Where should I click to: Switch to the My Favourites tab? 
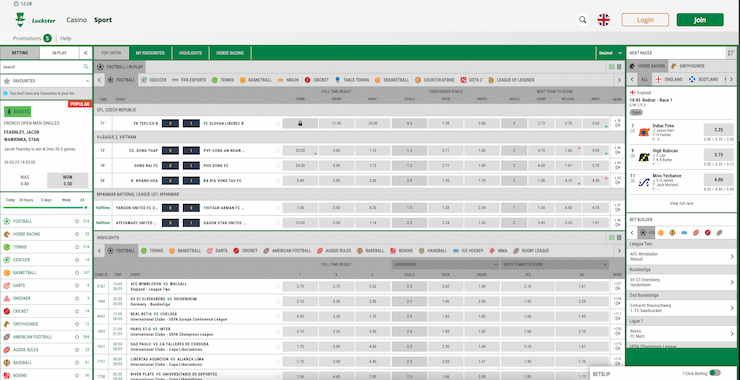[x=150, y=53]
